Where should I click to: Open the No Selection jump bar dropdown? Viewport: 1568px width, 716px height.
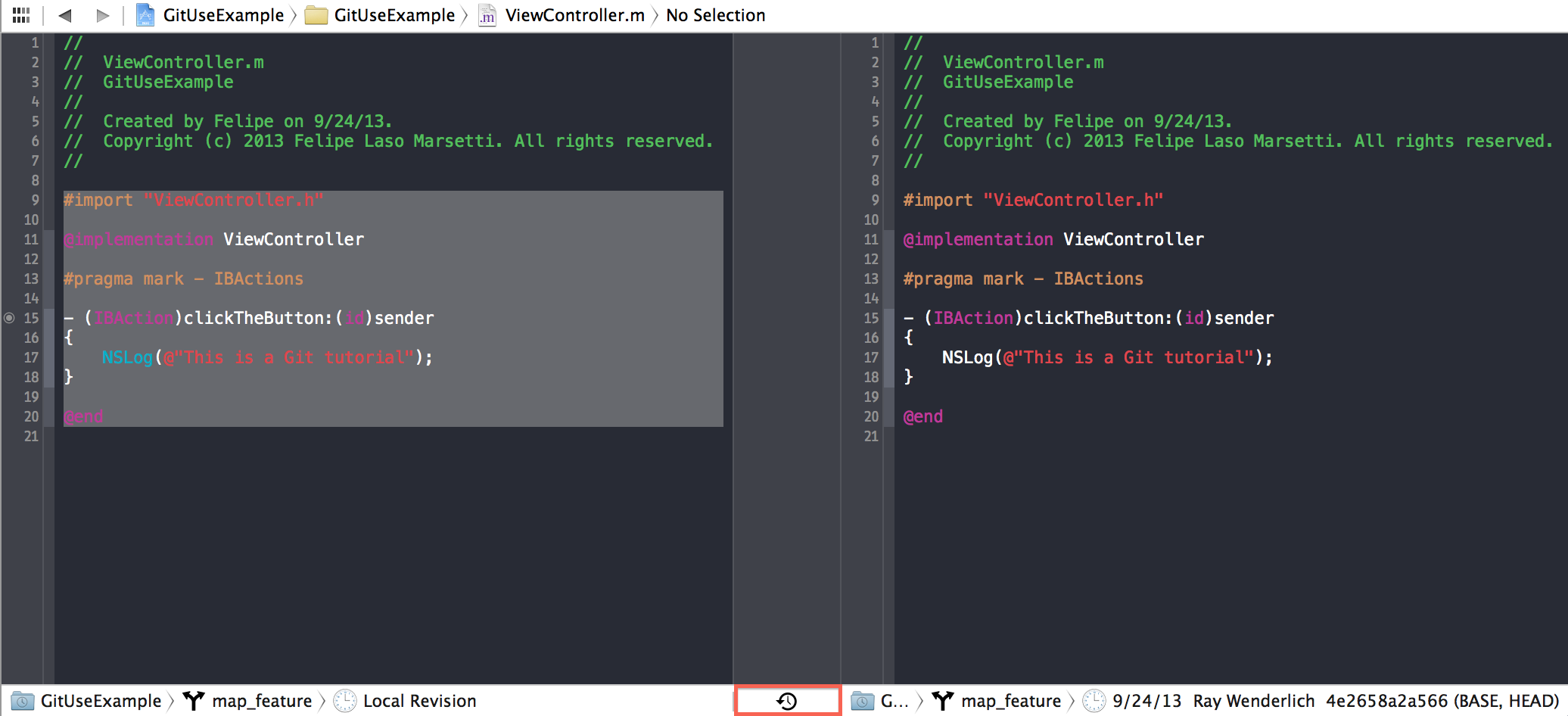(714, 14)
